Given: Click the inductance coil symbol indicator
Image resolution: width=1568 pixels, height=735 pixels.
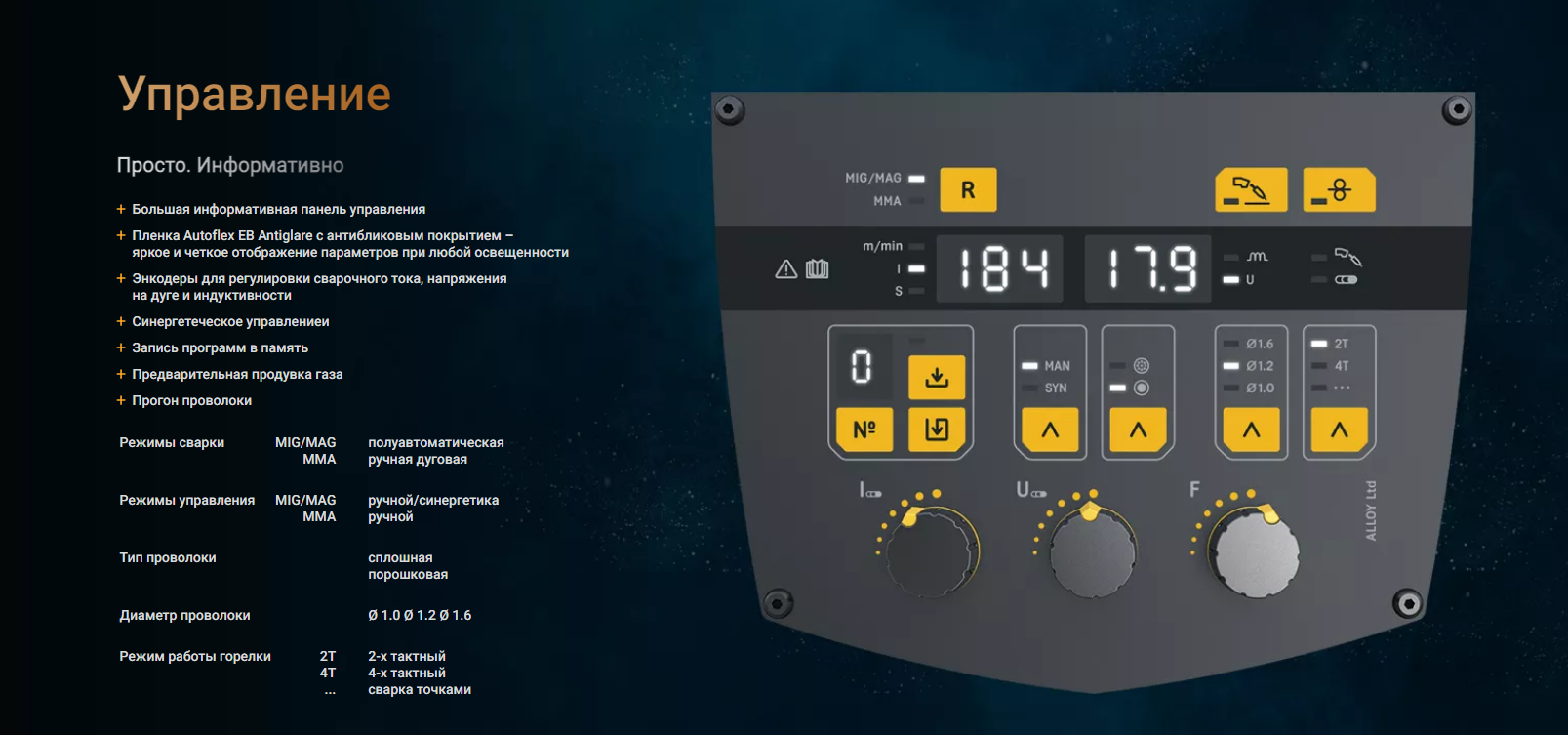Looking at the screenshot, I should click(1258, 257).
